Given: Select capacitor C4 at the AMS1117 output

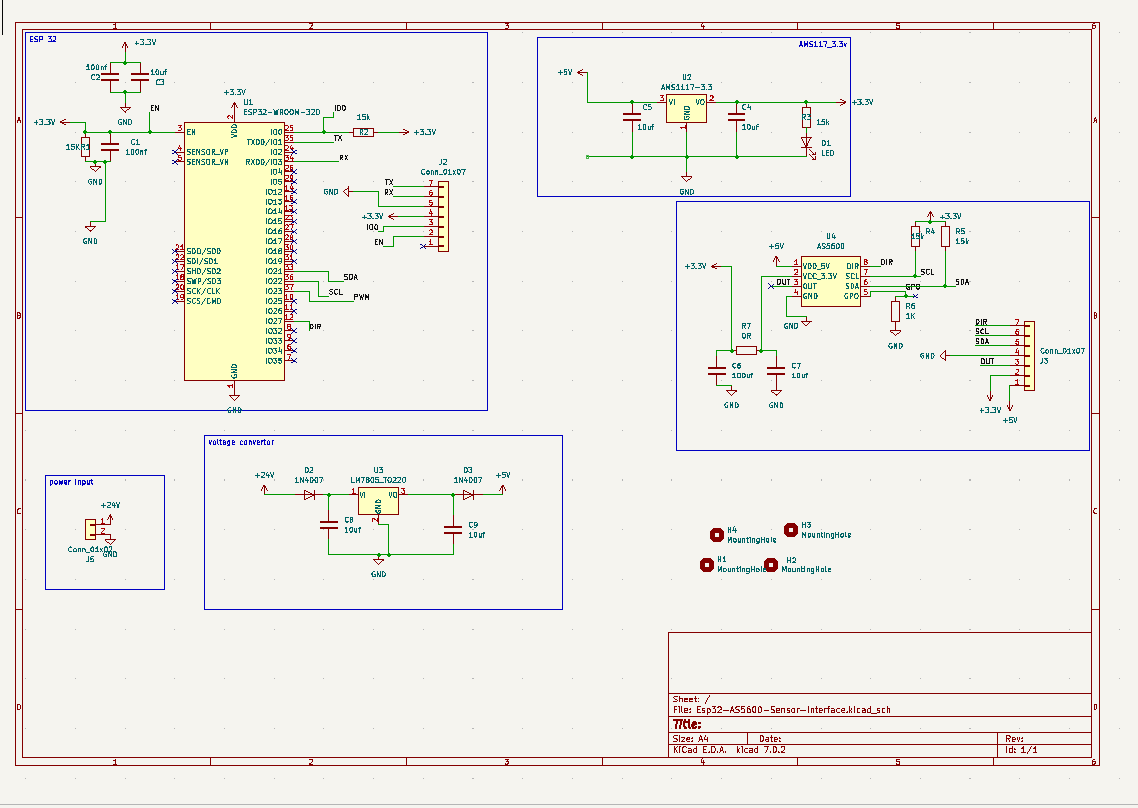Looking at the screenshot, I should 737,116.
